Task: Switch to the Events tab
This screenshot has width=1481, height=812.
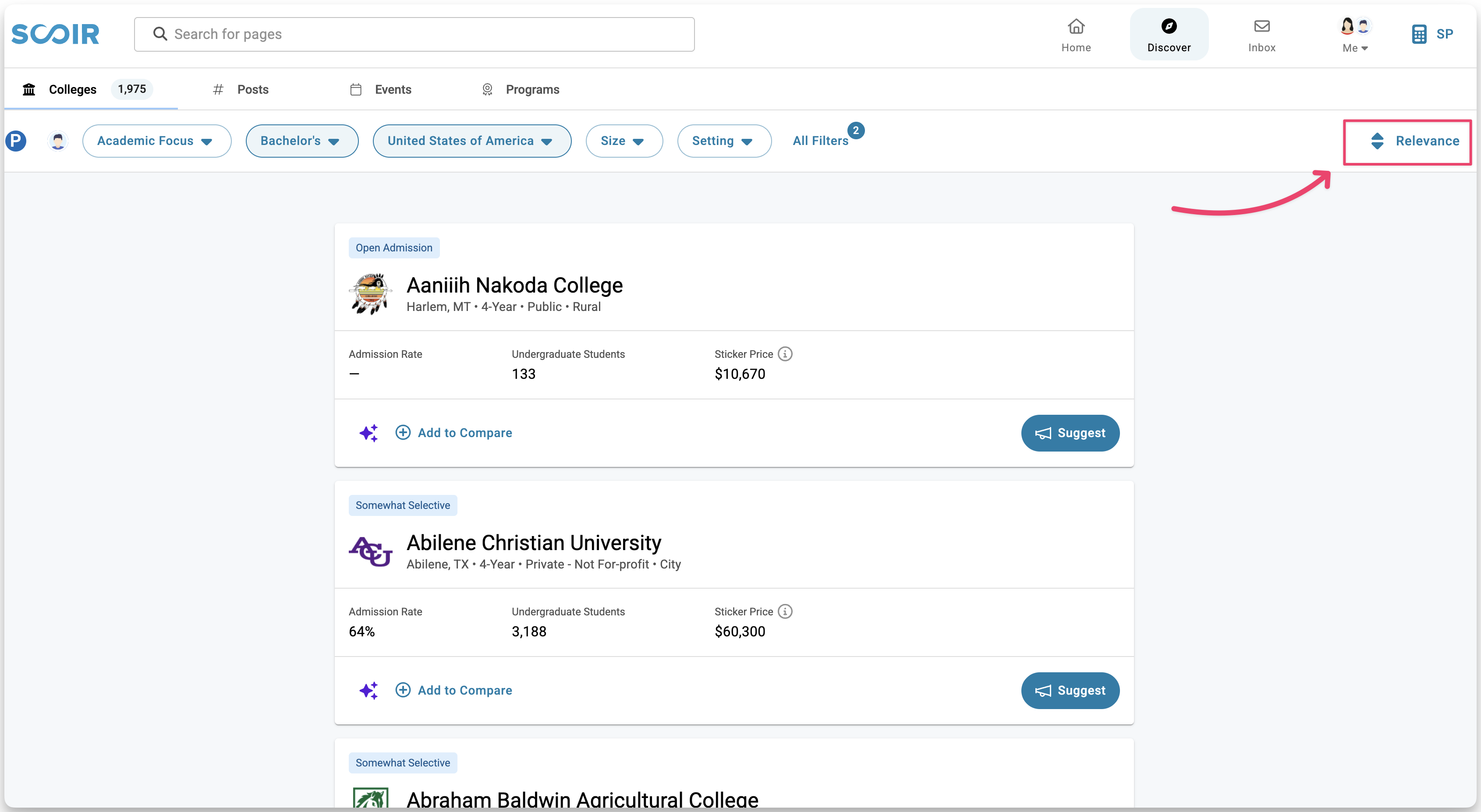Action: pos(393,90)
